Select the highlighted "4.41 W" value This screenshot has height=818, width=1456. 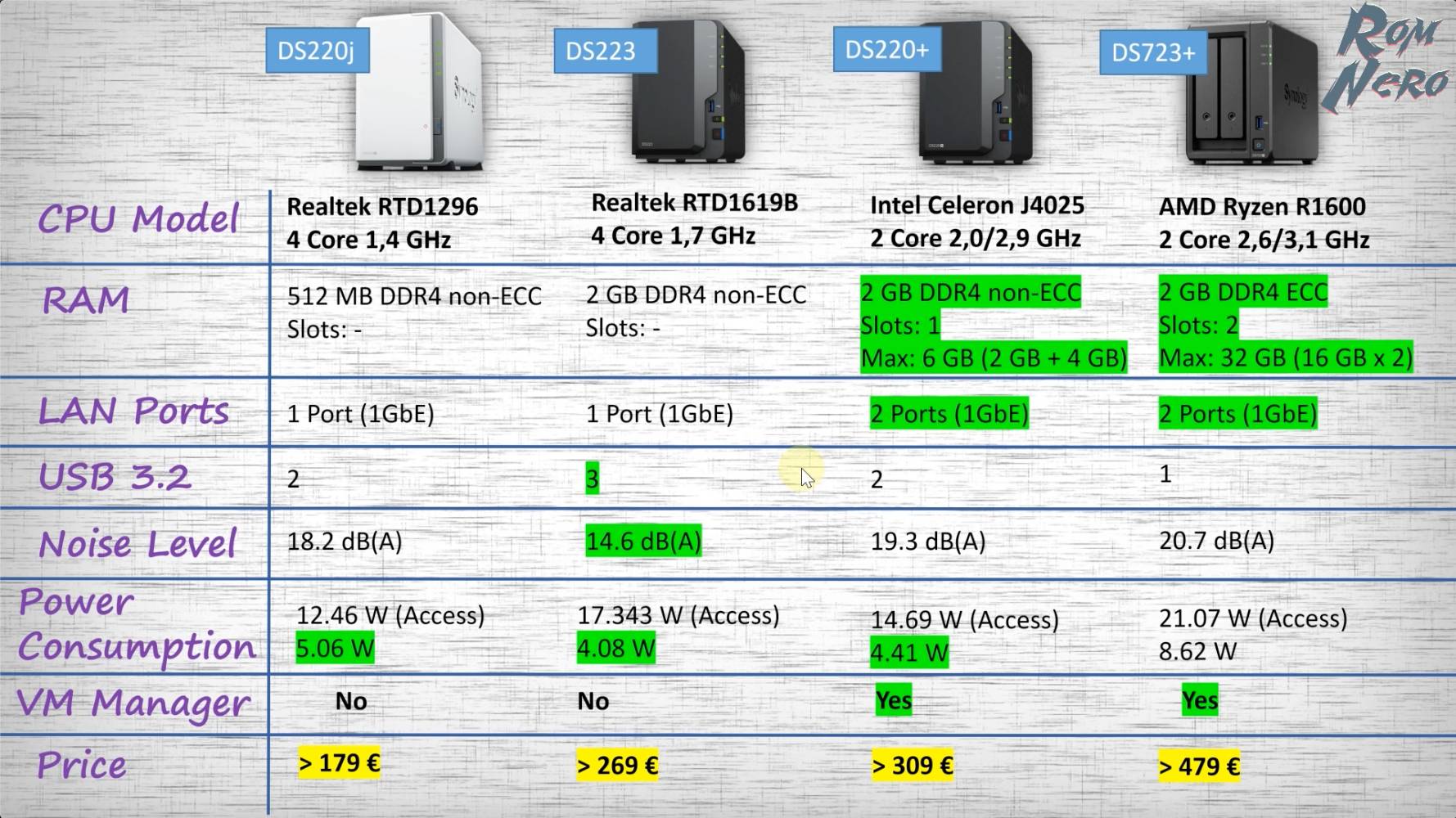909,653
